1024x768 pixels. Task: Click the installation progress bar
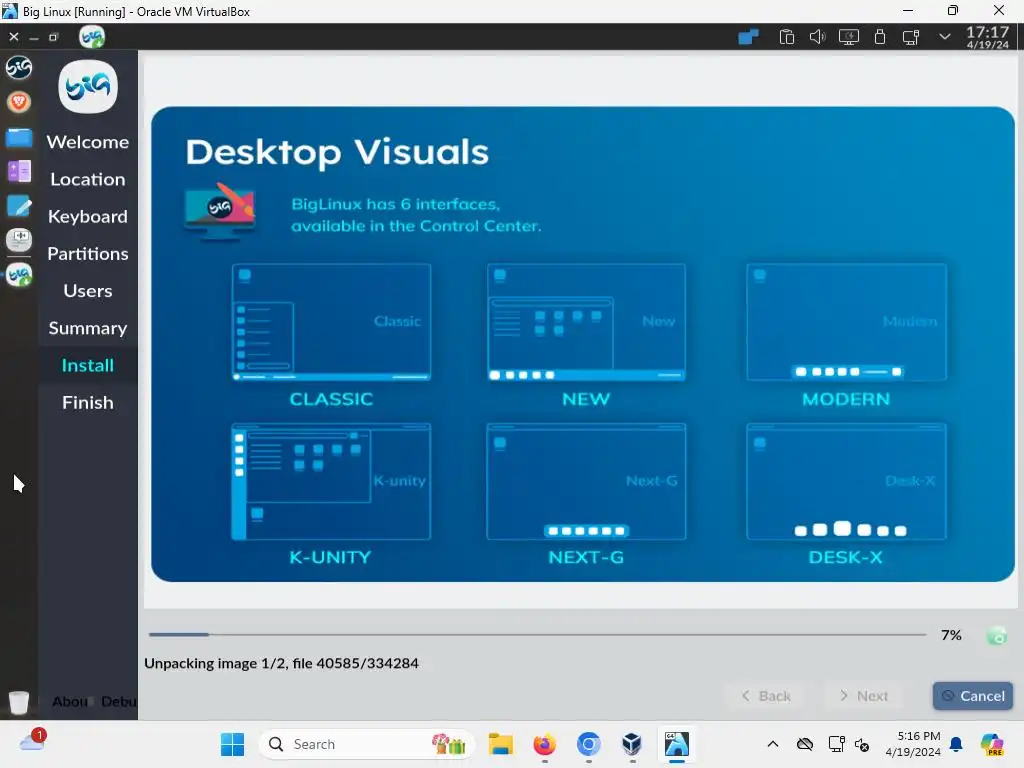[x=537, y=634]
